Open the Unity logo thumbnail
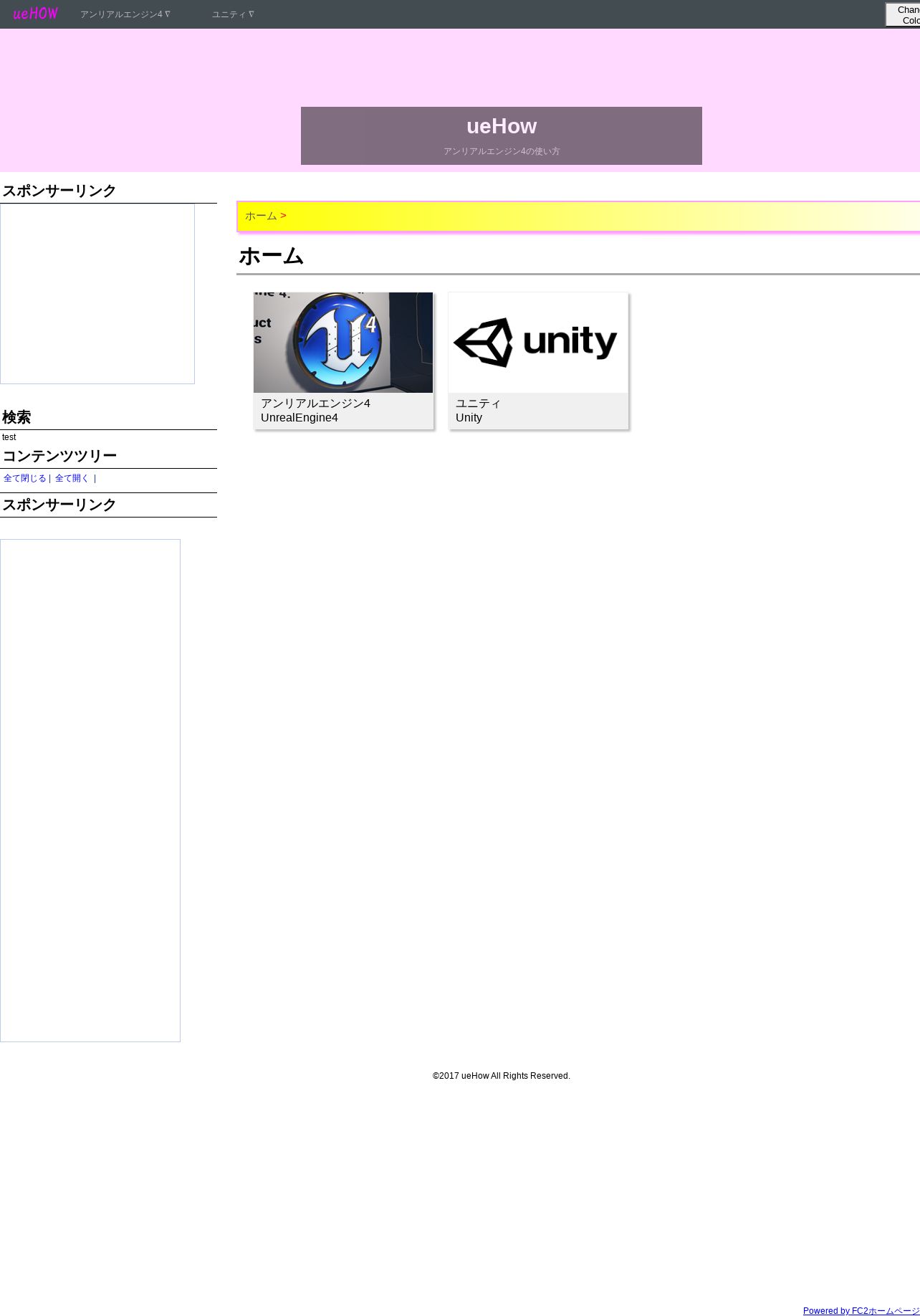Image resolution: width=920 pixels, height=1316 pixels. point(538,343)
